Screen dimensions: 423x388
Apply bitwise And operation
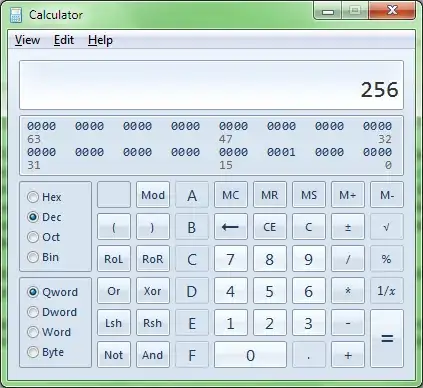pos(153,355)
